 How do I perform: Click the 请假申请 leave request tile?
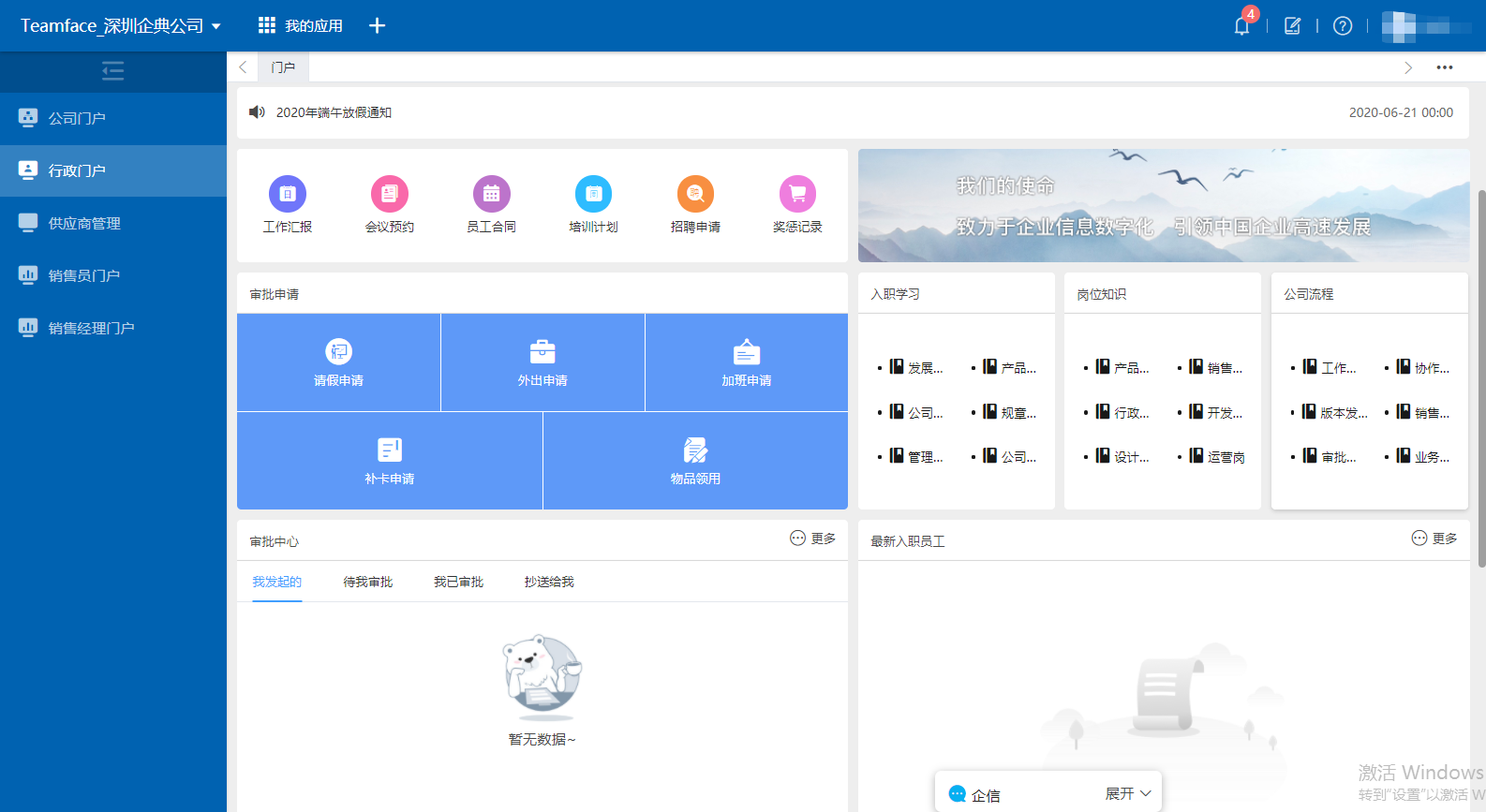click(x=338, y=362)
